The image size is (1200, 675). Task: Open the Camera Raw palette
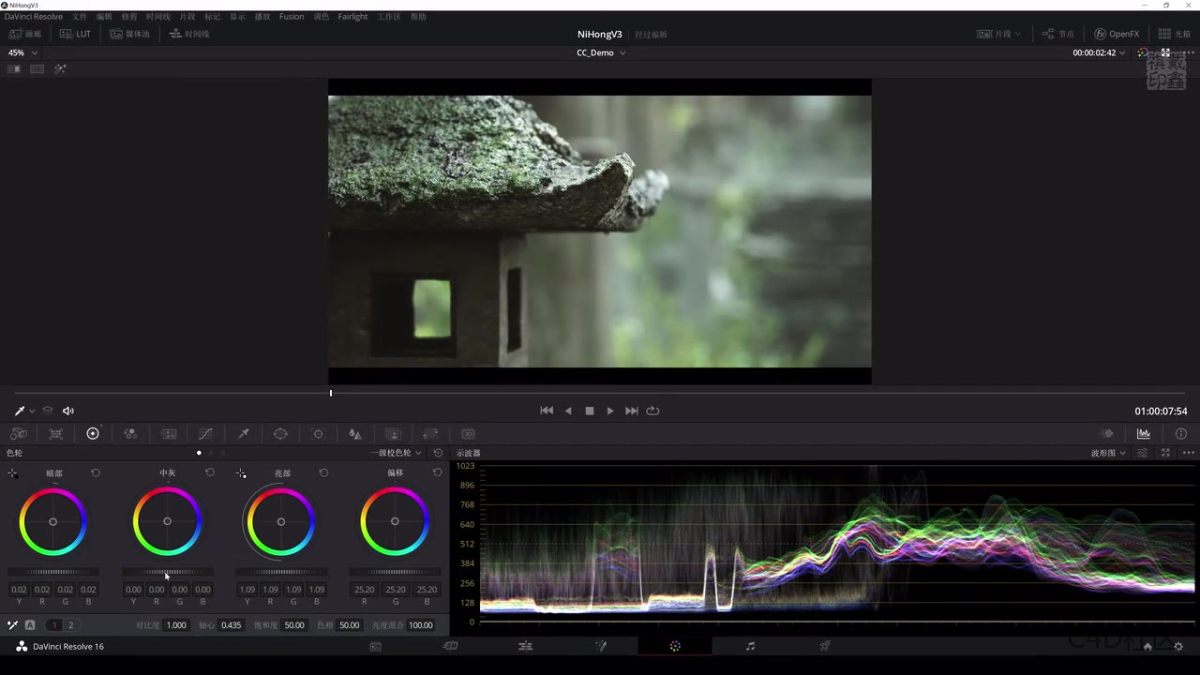coord(18,434)
